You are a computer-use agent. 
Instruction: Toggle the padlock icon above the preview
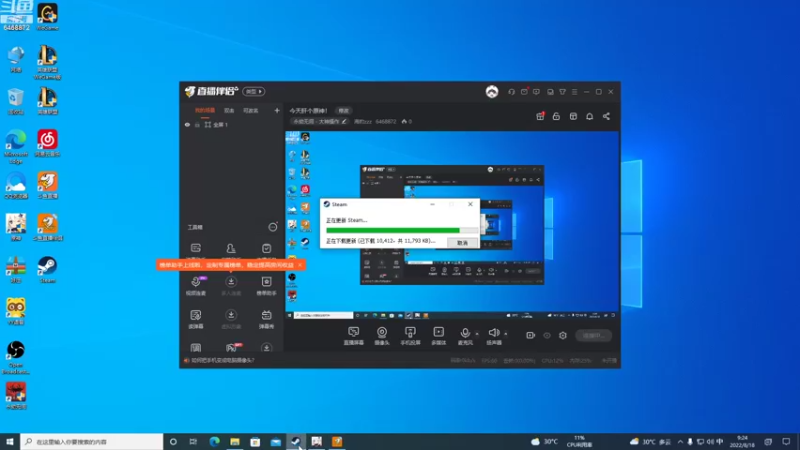click(x=556, y=116)
